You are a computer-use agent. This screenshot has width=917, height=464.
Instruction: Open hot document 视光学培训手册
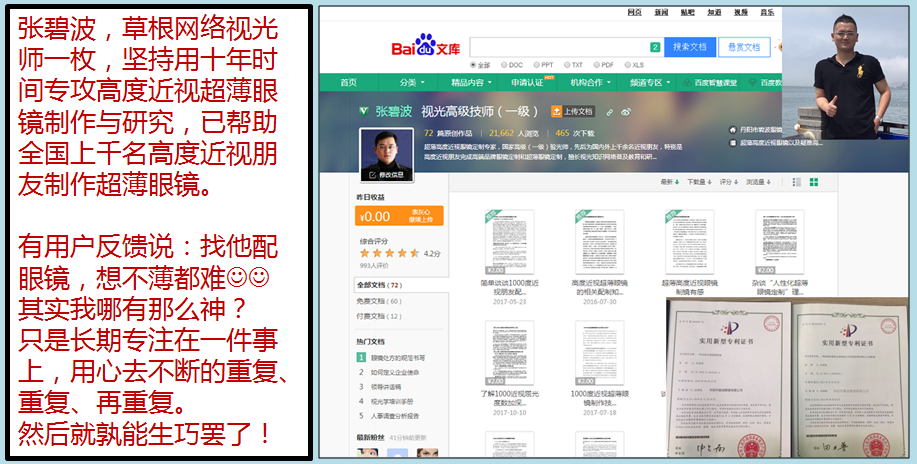coord(392,401)
